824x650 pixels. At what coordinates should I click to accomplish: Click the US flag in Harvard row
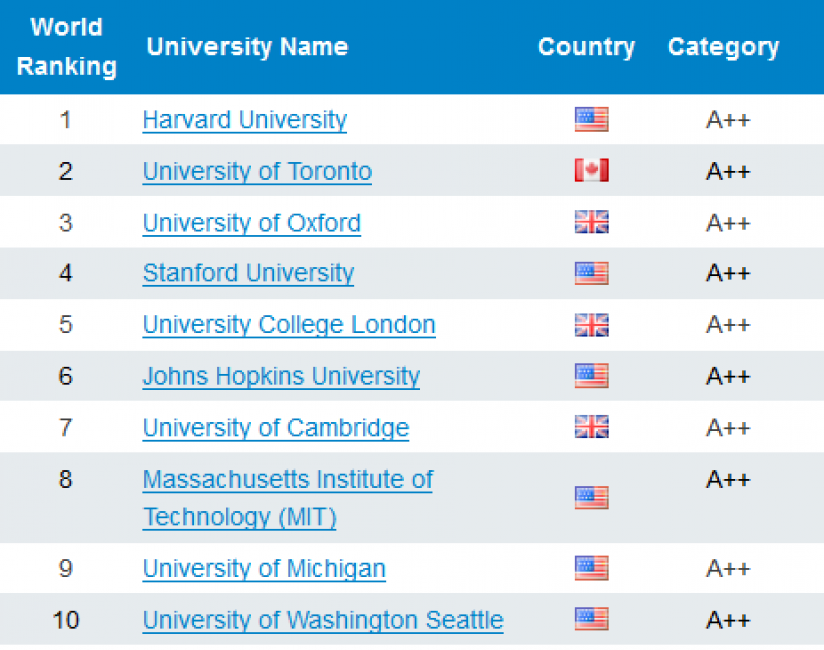pyautogui.click(x=592, y=119)
